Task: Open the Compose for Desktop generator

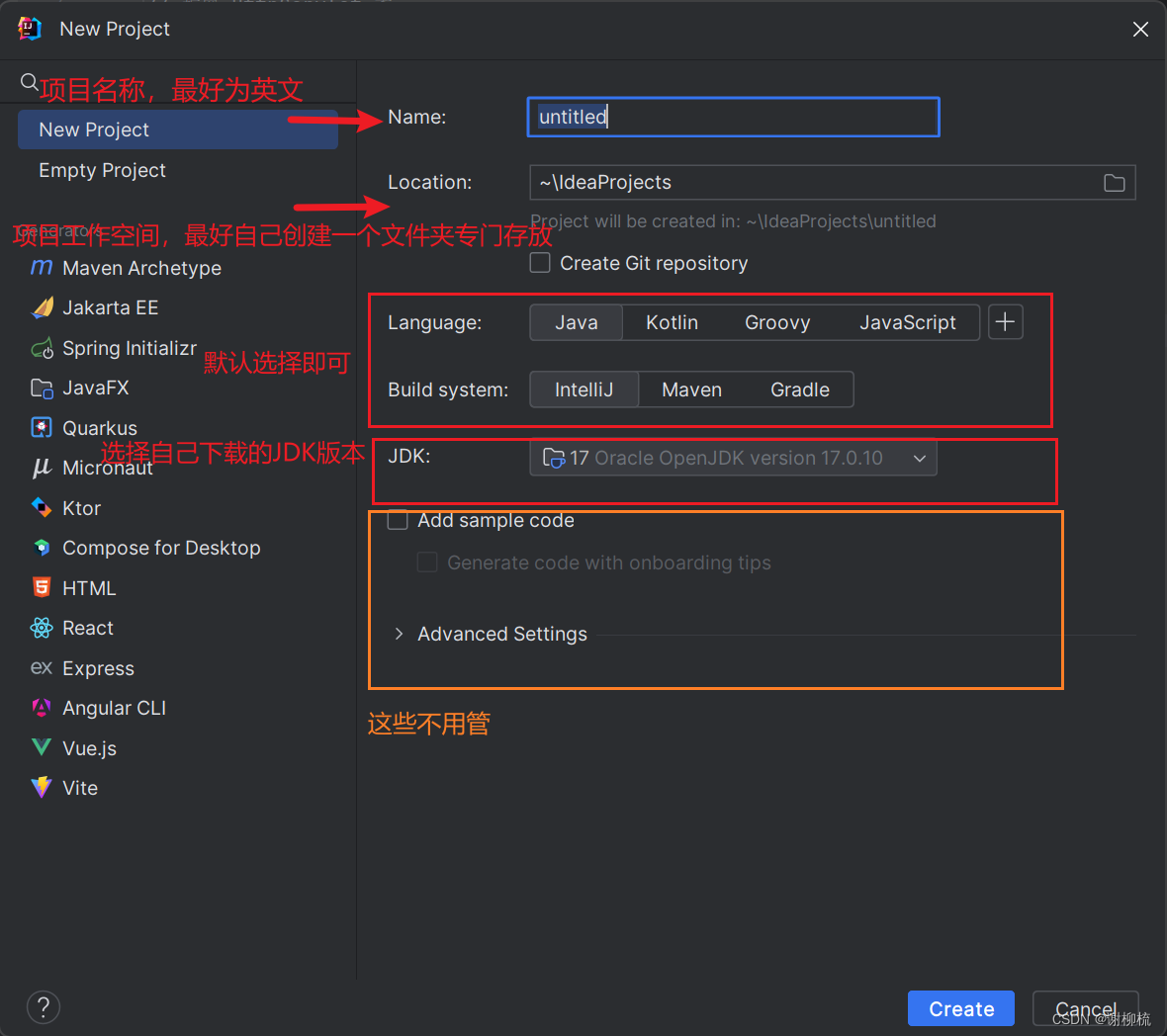Action: pyautogui.click(x=161, y=547)
